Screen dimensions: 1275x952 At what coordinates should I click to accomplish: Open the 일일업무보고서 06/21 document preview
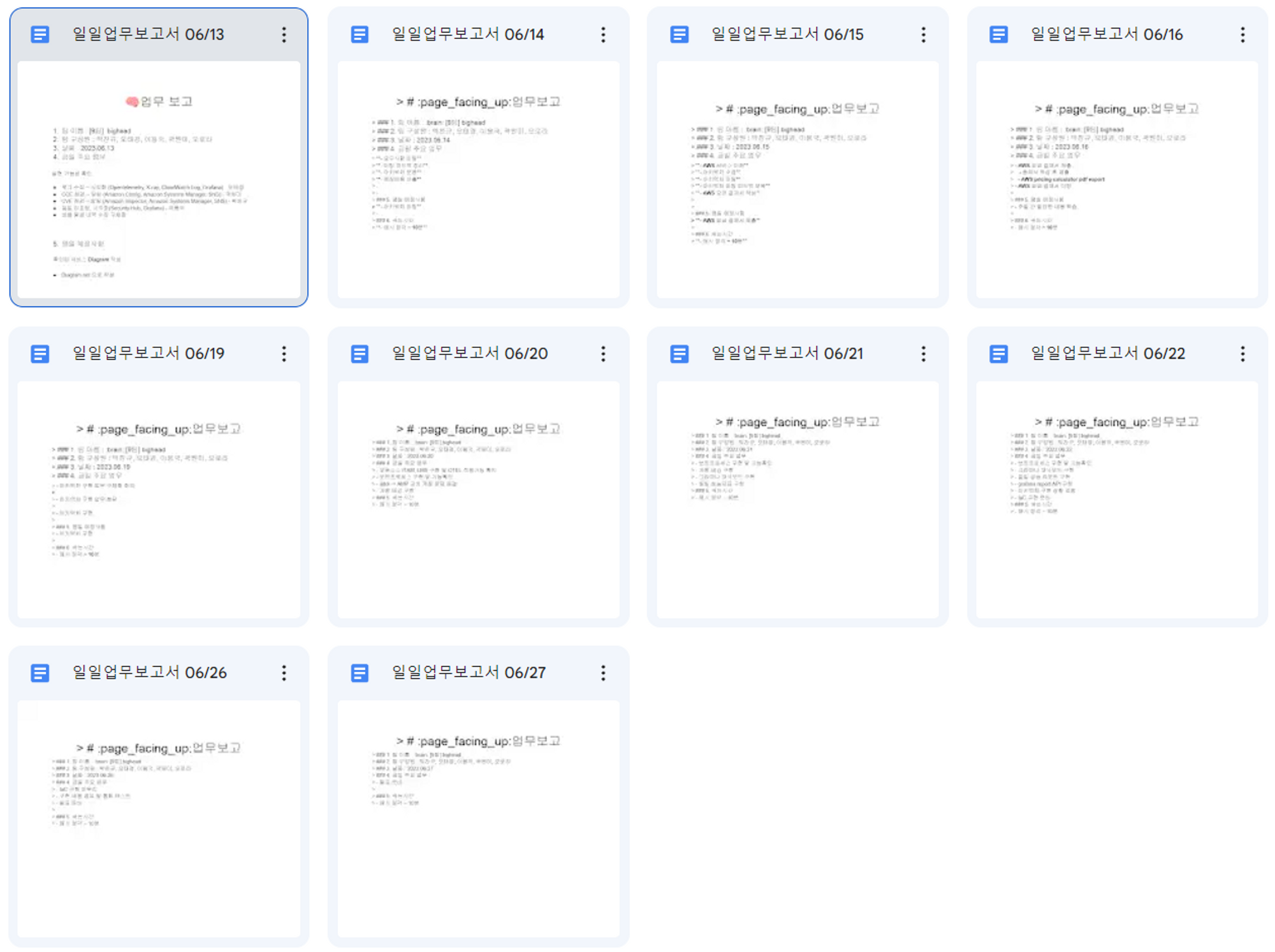point(798,499)
